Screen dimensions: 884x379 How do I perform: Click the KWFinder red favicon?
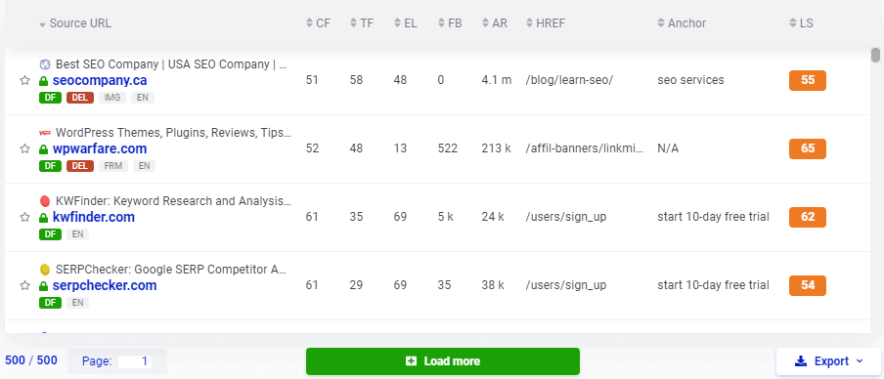[45, 201]
